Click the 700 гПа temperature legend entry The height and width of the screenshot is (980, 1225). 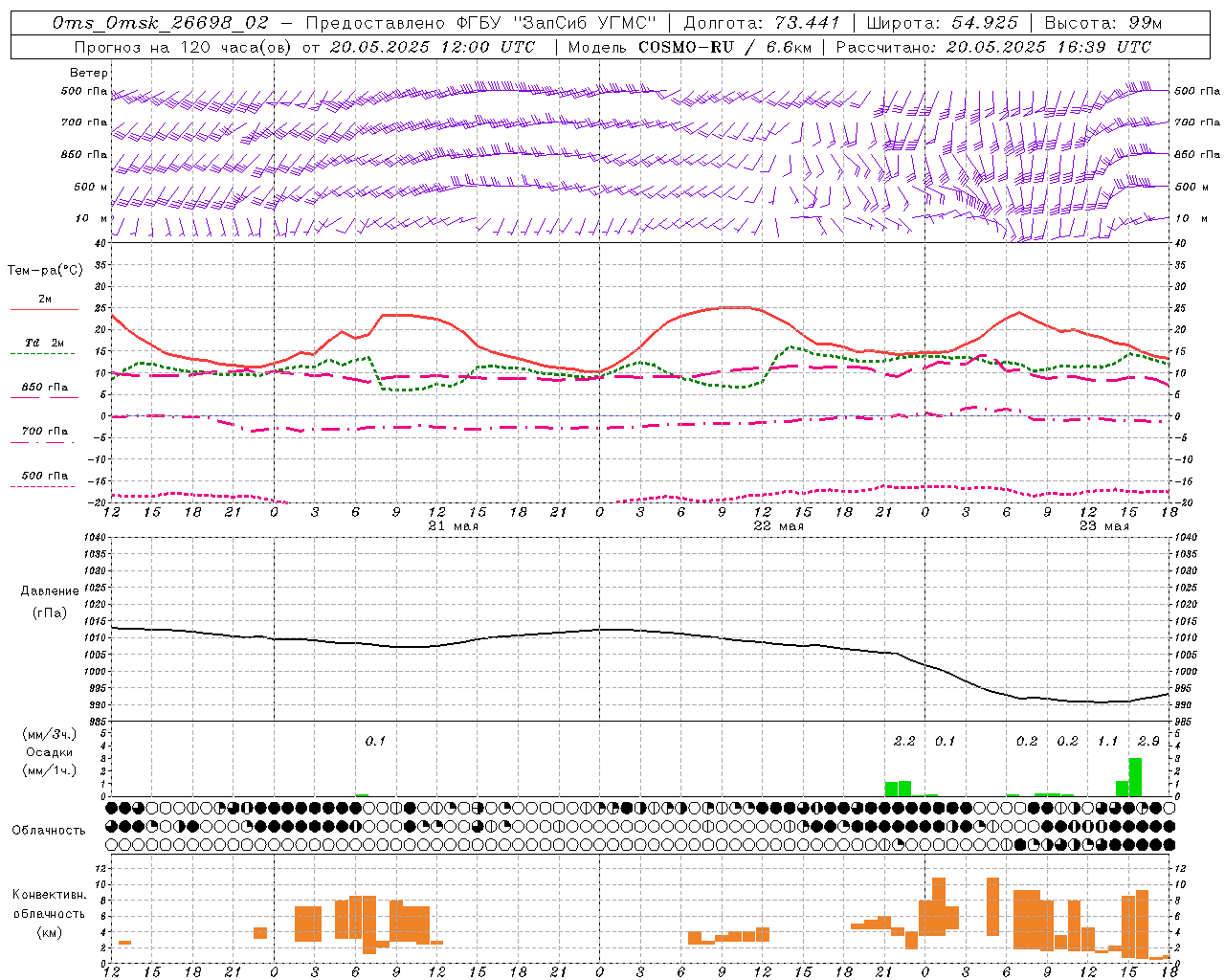(45, 432)
